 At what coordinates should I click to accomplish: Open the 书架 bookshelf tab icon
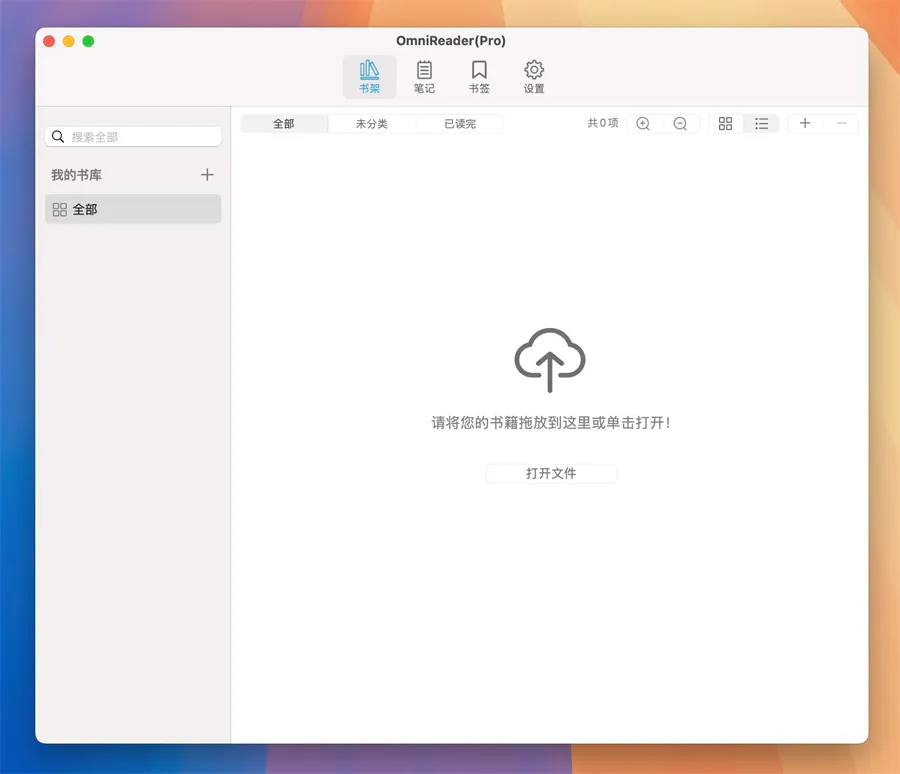(369, 76)
